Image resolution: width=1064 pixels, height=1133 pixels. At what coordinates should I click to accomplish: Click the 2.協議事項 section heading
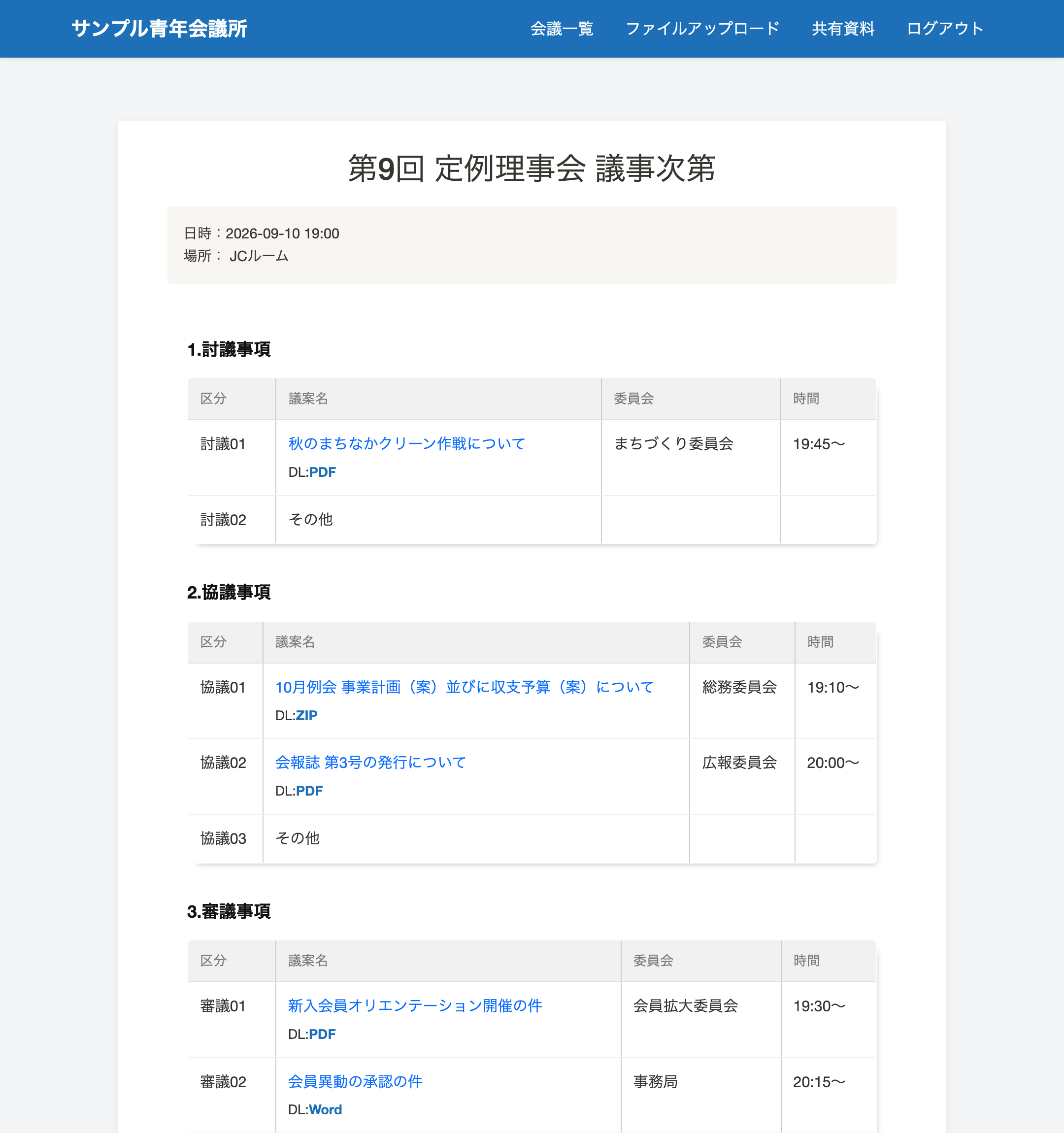coord(229,593)
